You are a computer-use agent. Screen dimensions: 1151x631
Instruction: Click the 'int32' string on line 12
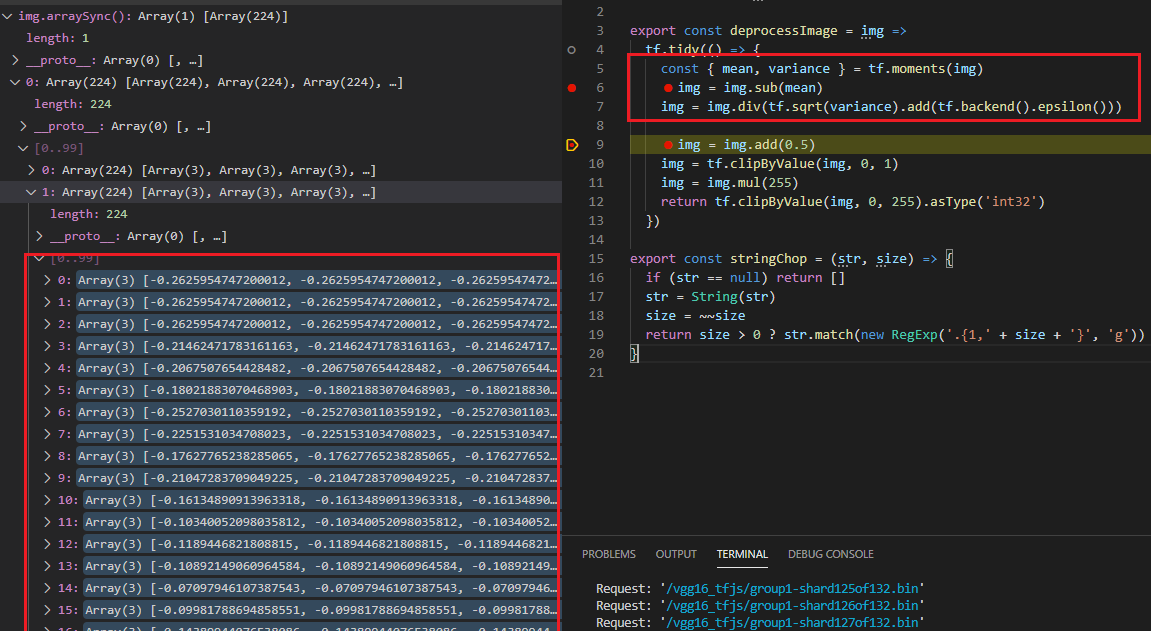(1012, 202)
